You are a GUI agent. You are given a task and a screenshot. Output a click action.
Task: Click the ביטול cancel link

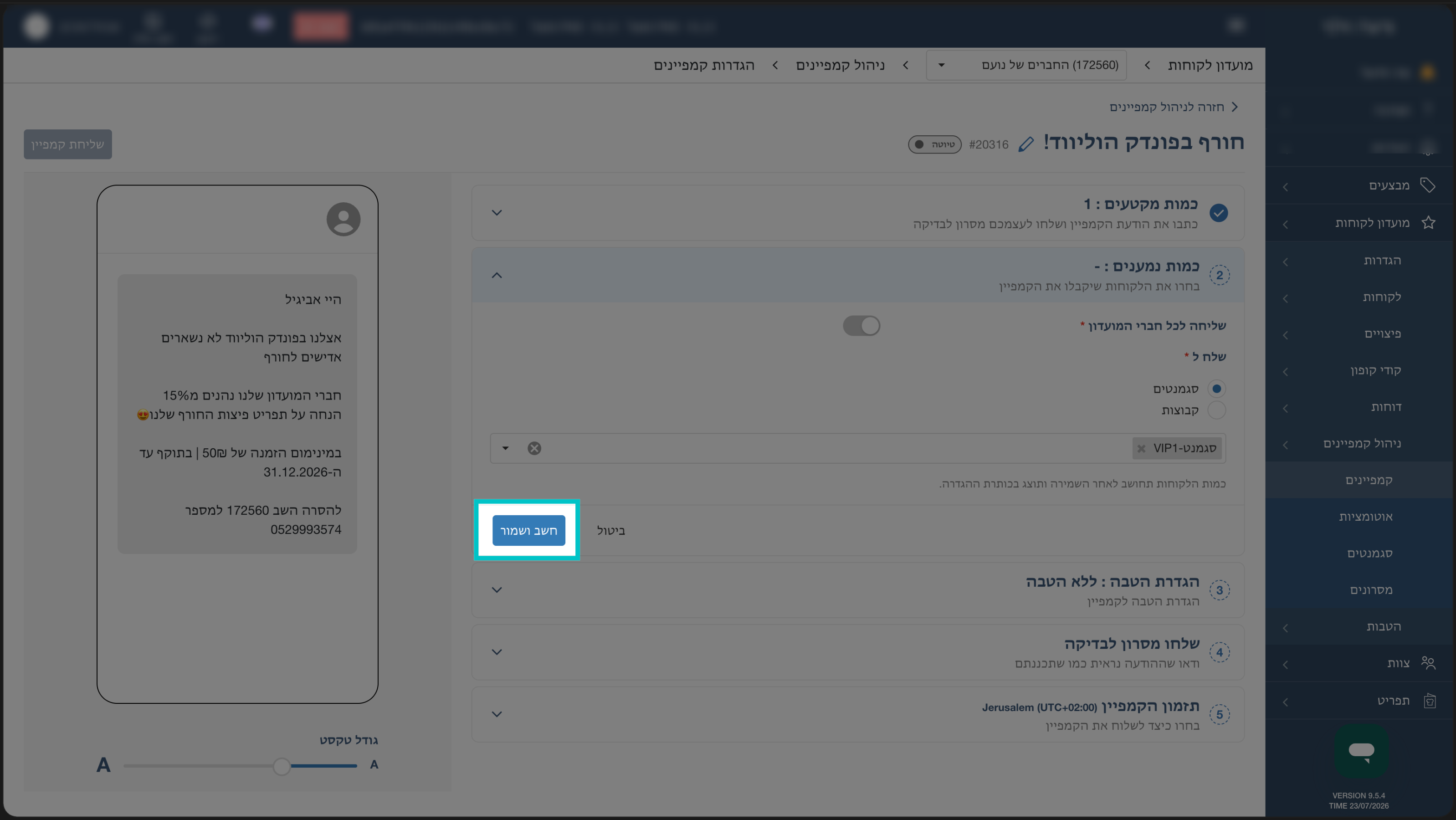point(610,531)
